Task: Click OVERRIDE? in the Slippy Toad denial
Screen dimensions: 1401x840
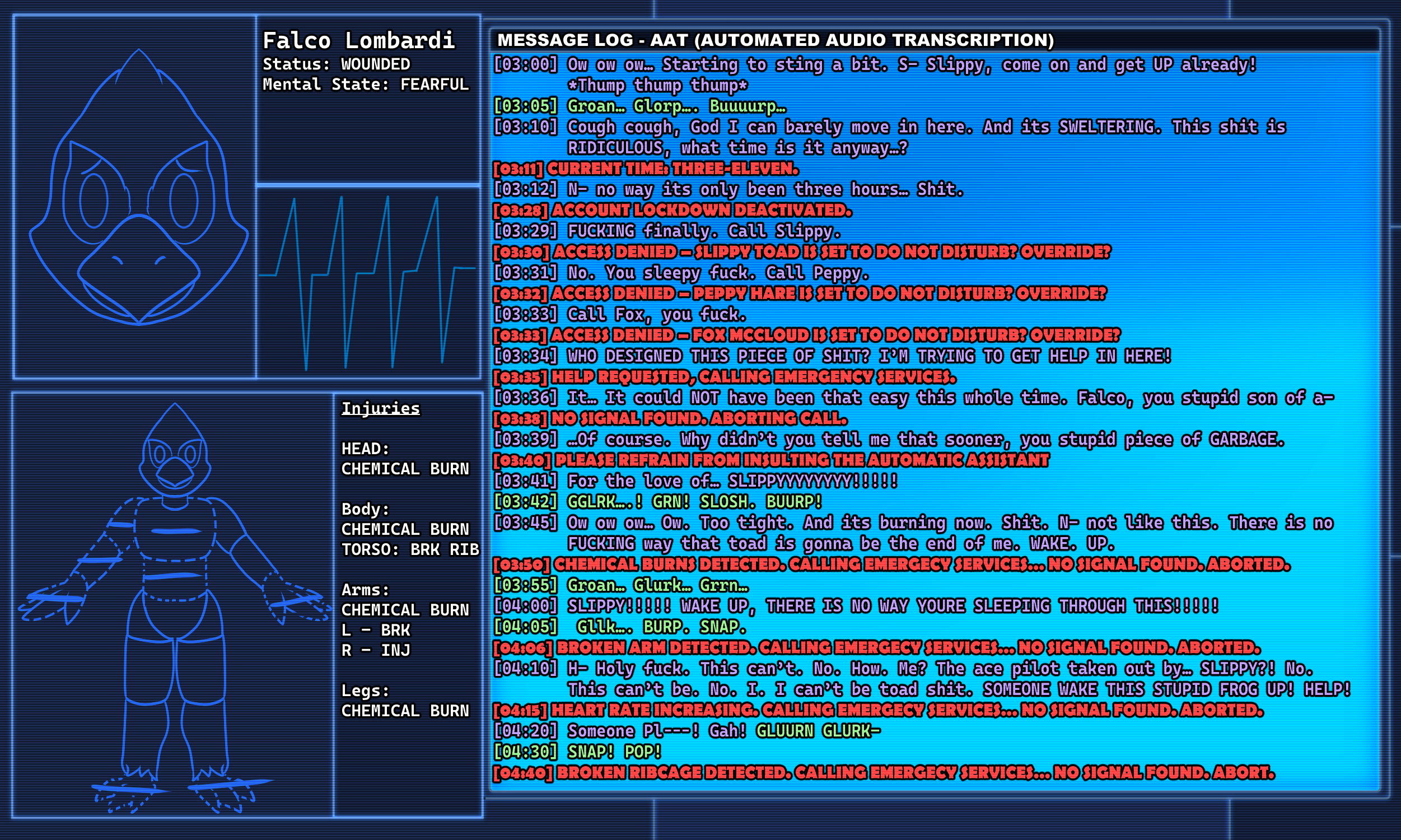Action: point(1065,252)
